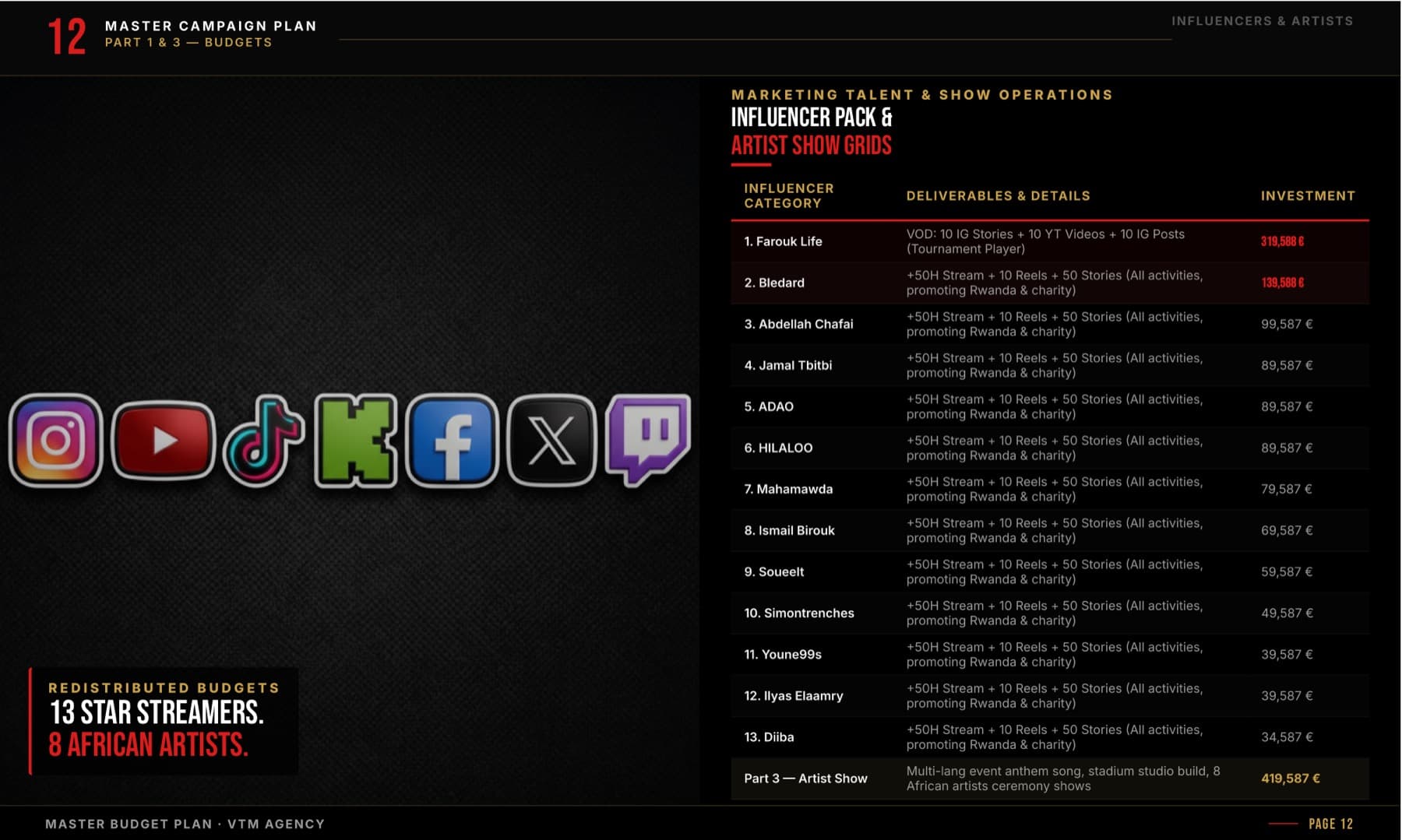Screen dimensions: 1402x840
Task: Select the "INFLUENCER PACK &" heading
Action: (x=812, y=118)
